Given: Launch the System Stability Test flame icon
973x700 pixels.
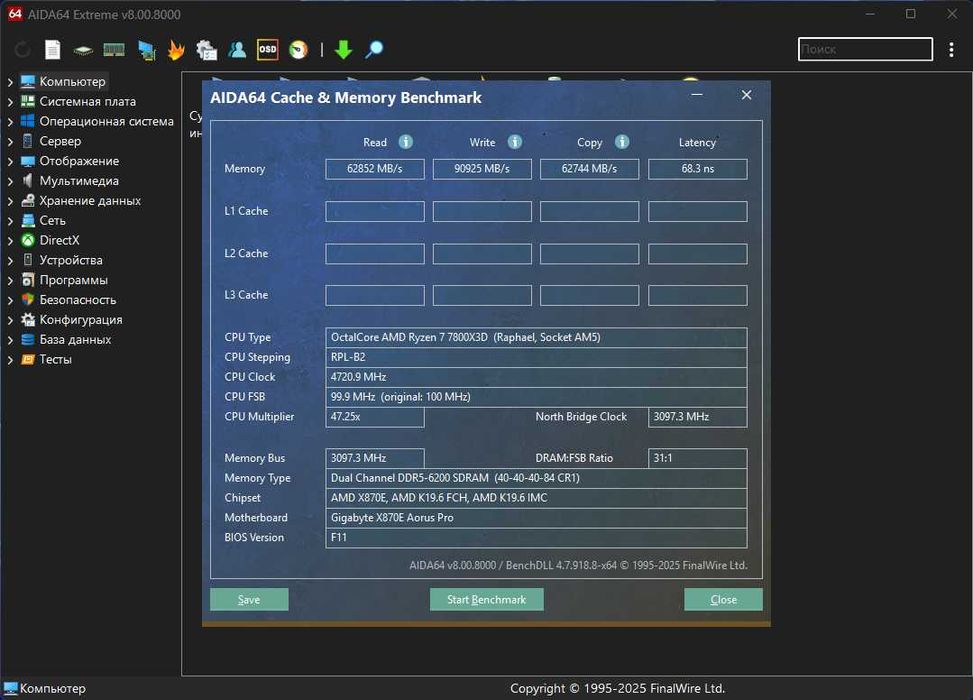Looking at the screenshot, I should [176, 50].
